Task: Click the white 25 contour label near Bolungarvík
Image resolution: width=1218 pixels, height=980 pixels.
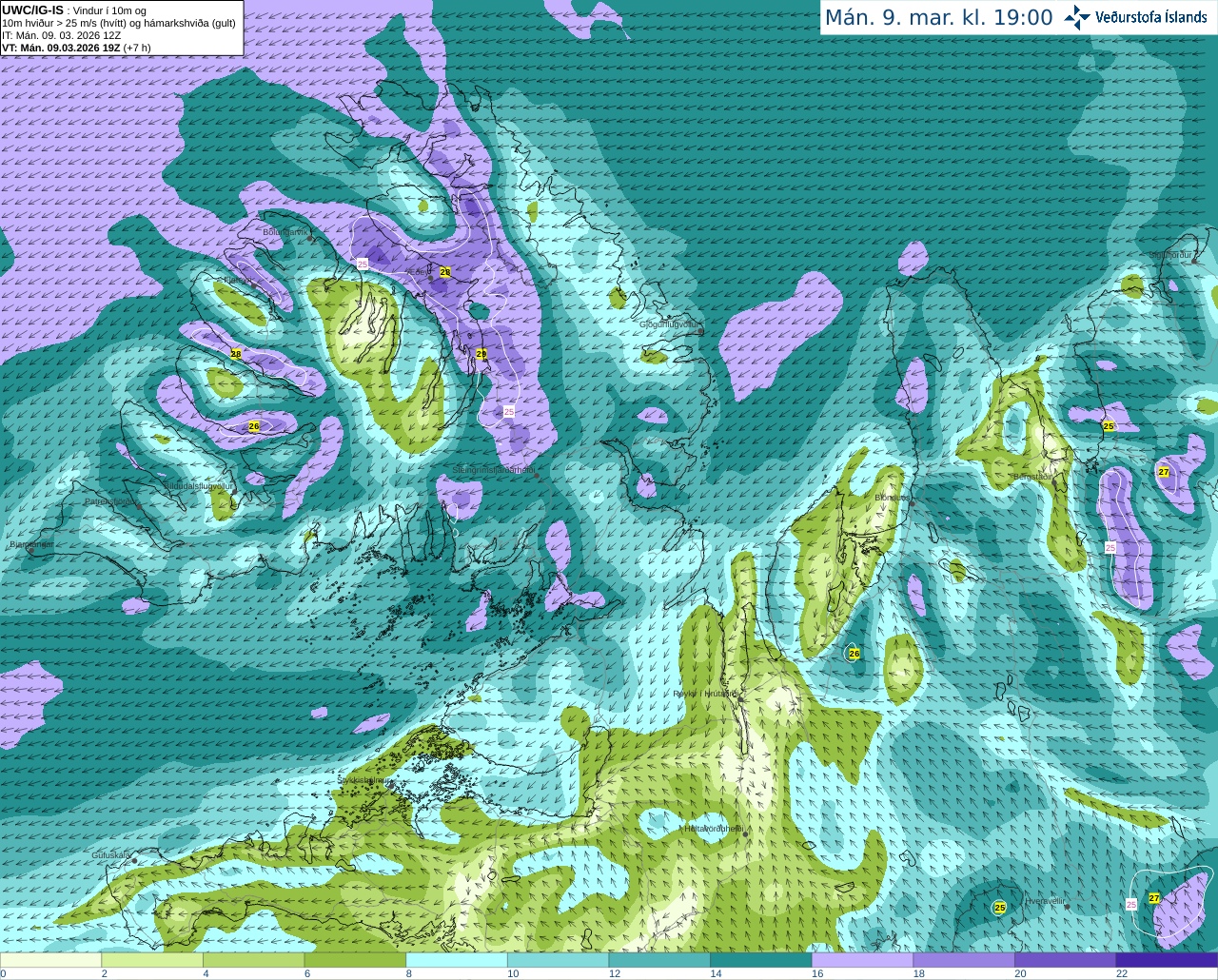Action: pos(363,263)
